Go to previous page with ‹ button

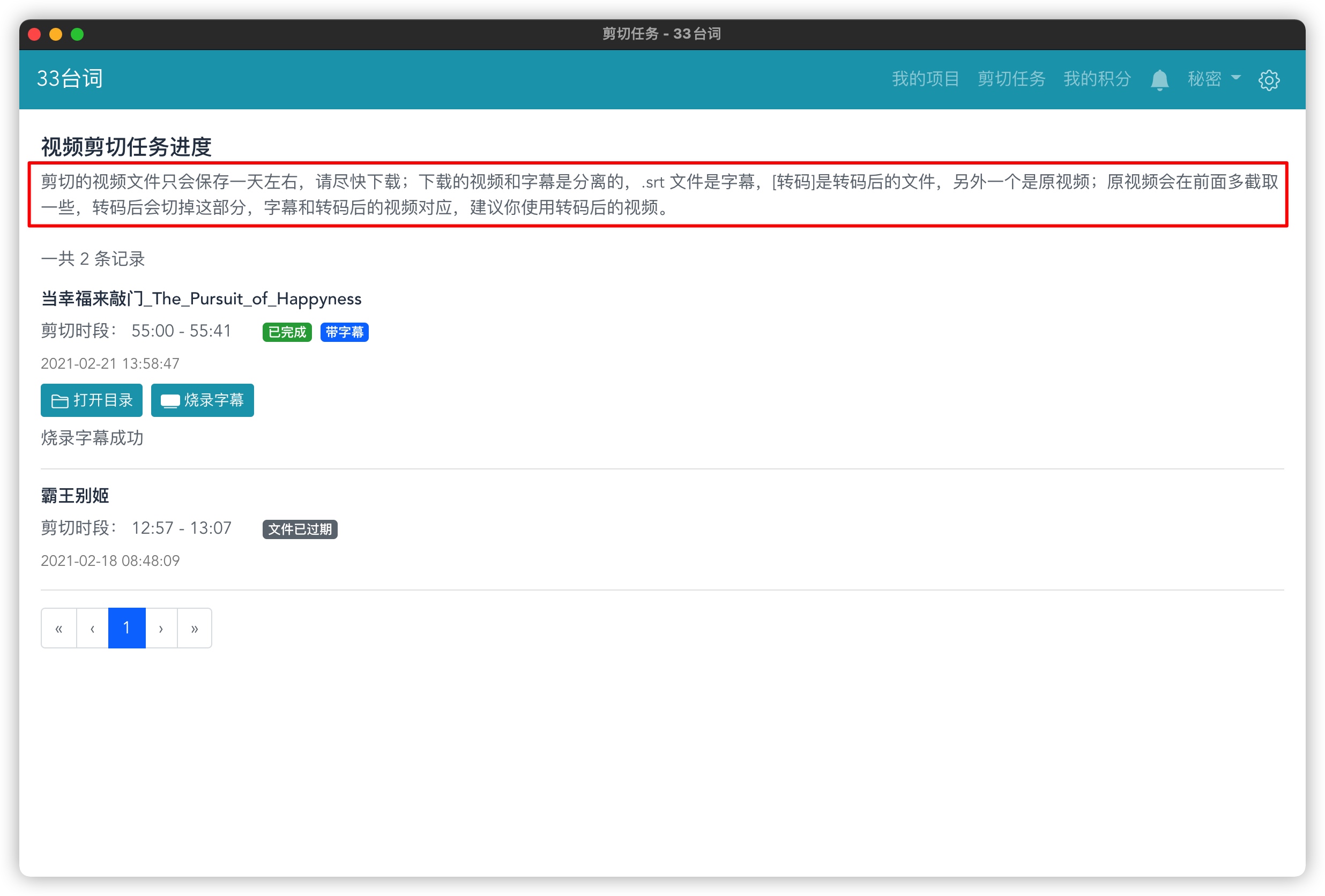[x=92, y=628]
